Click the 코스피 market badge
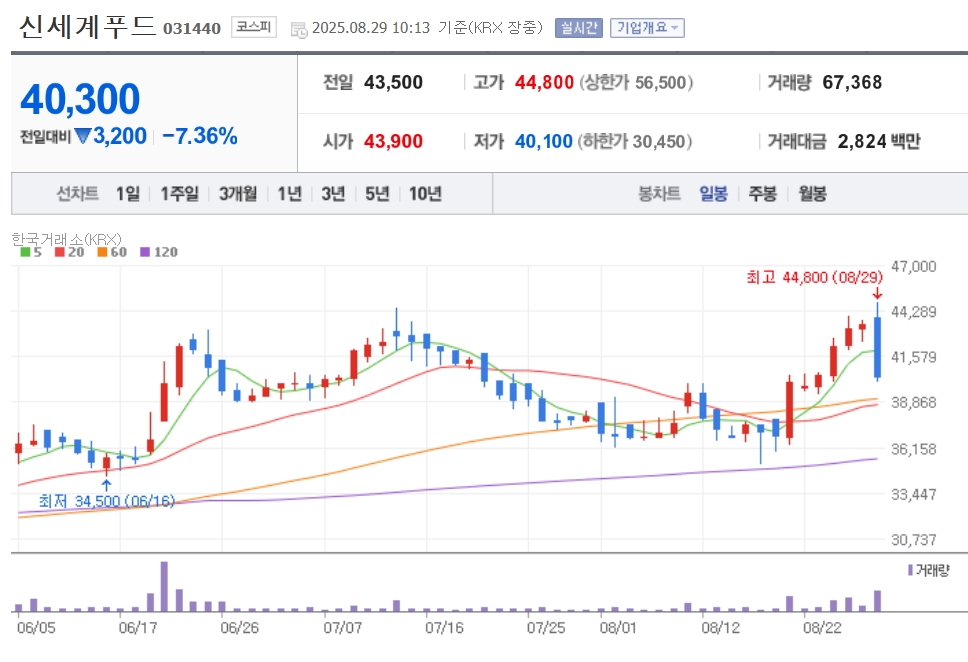 tap(254, 27)
